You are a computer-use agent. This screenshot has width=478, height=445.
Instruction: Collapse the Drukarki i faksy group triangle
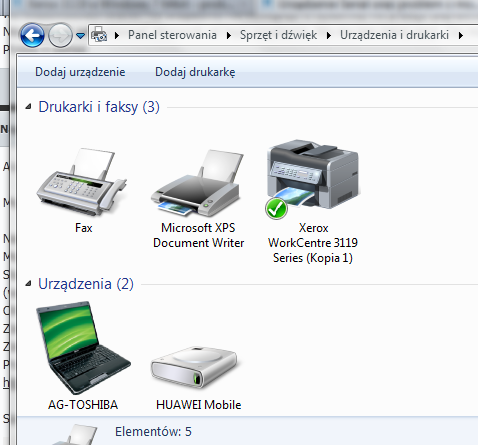[x=29, y=107]
